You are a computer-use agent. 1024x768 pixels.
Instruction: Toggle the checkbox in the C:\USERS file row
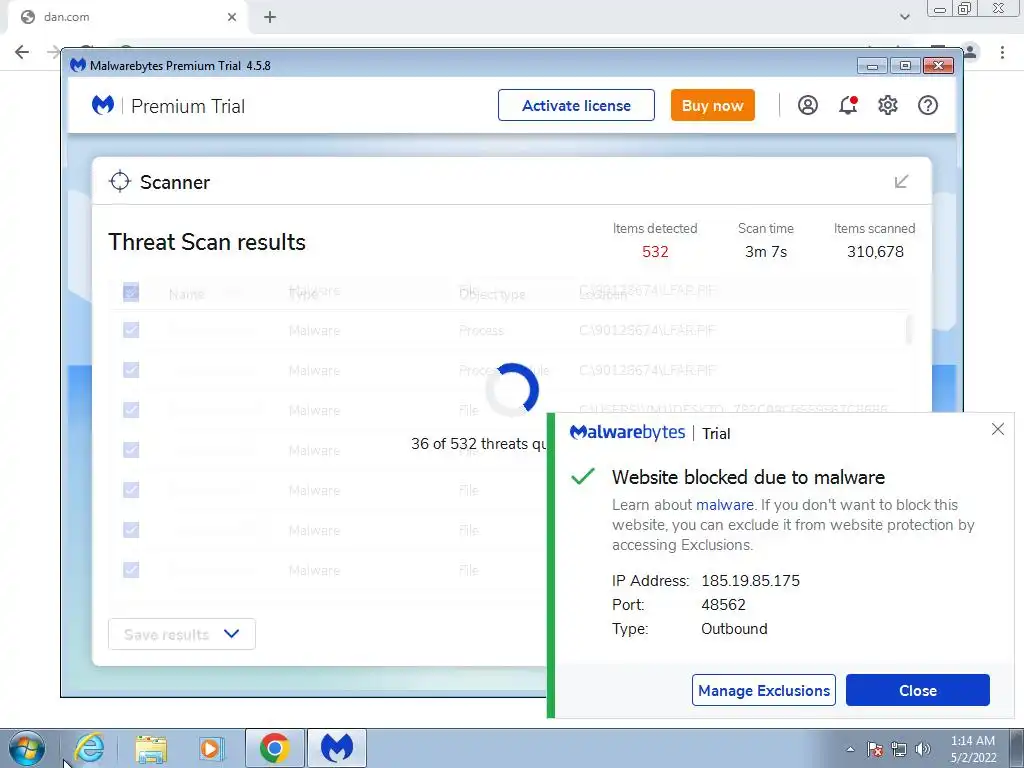click(131, 409)
